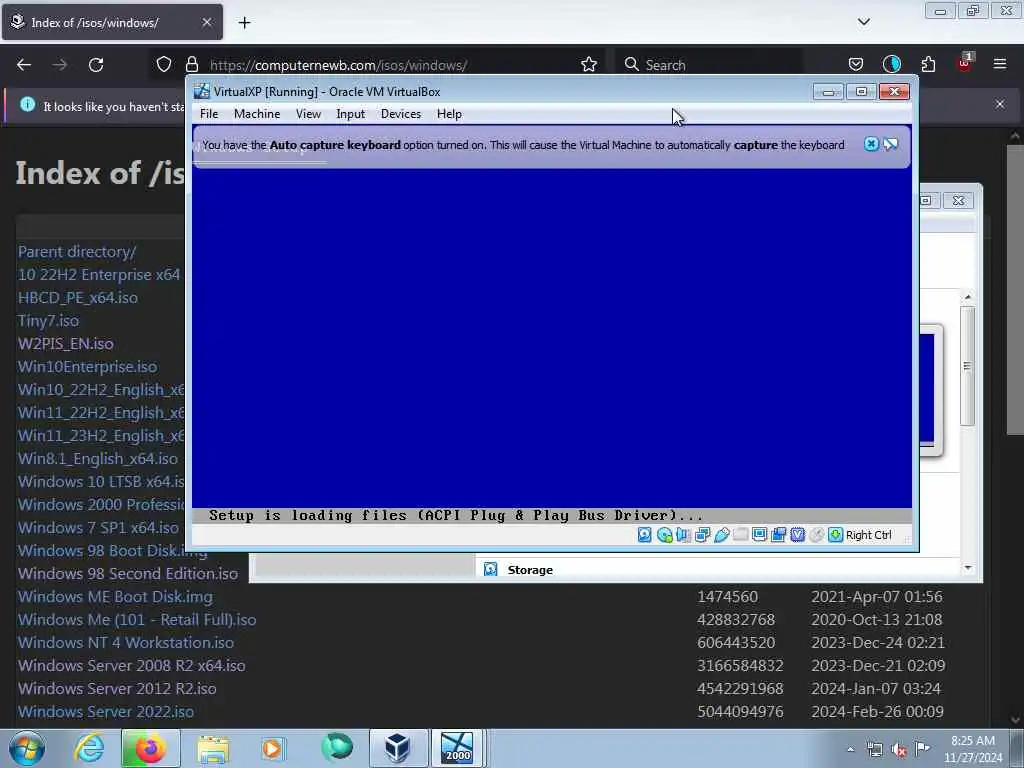Viewport: 1024px width, 768px height.
Task: Click display indicator in VM status bar
Action: (x=760, y=535)
